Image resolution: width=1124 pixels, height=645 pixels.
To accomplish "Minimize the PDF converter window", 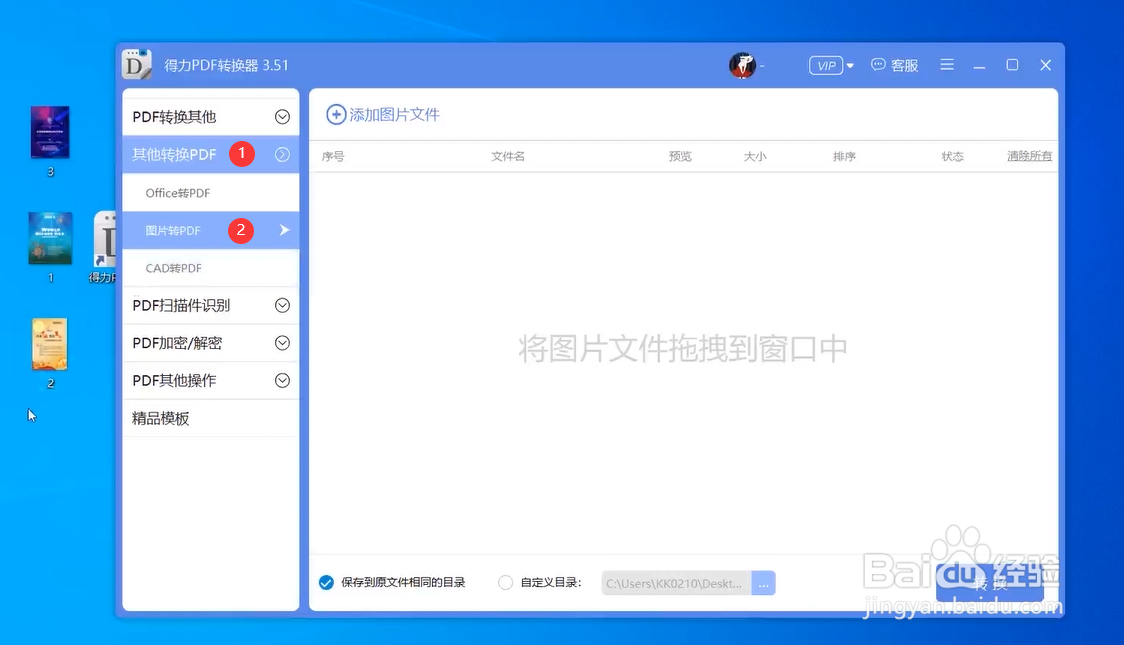I will (x=979, y=66).
